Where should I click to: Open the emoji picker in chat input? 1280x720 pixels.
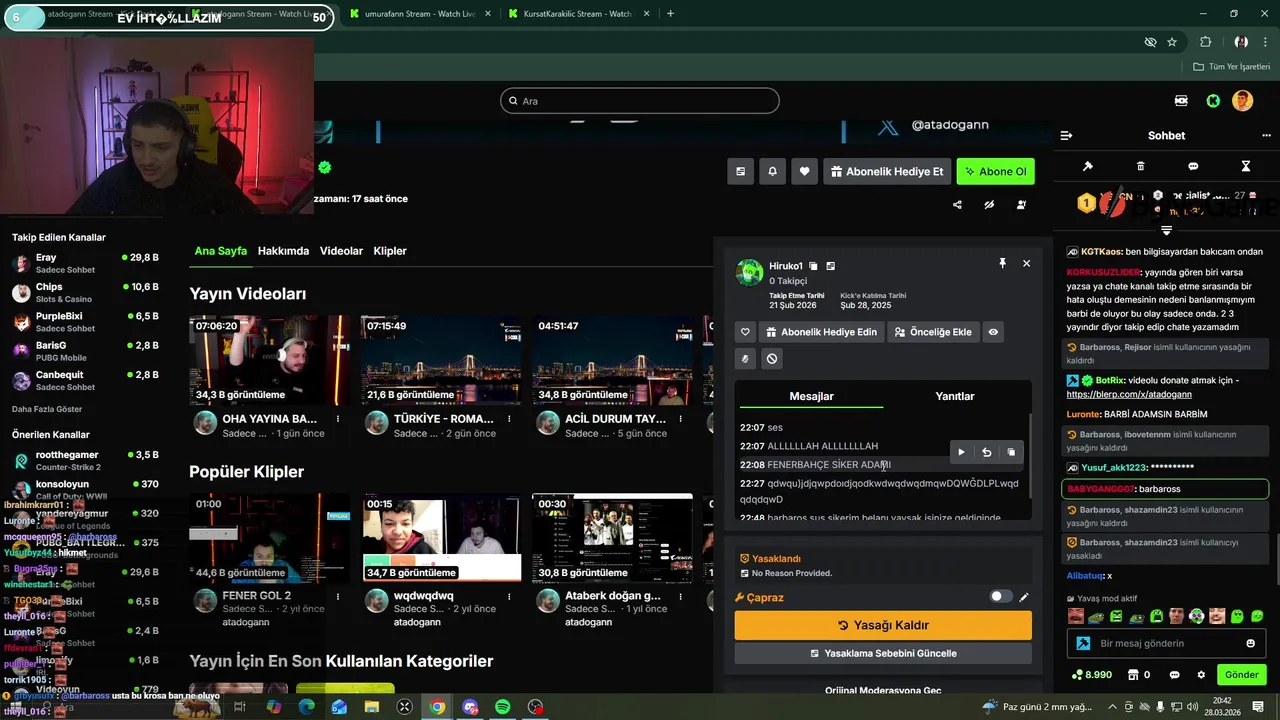pyautogui.click(x=1250, y=643)
